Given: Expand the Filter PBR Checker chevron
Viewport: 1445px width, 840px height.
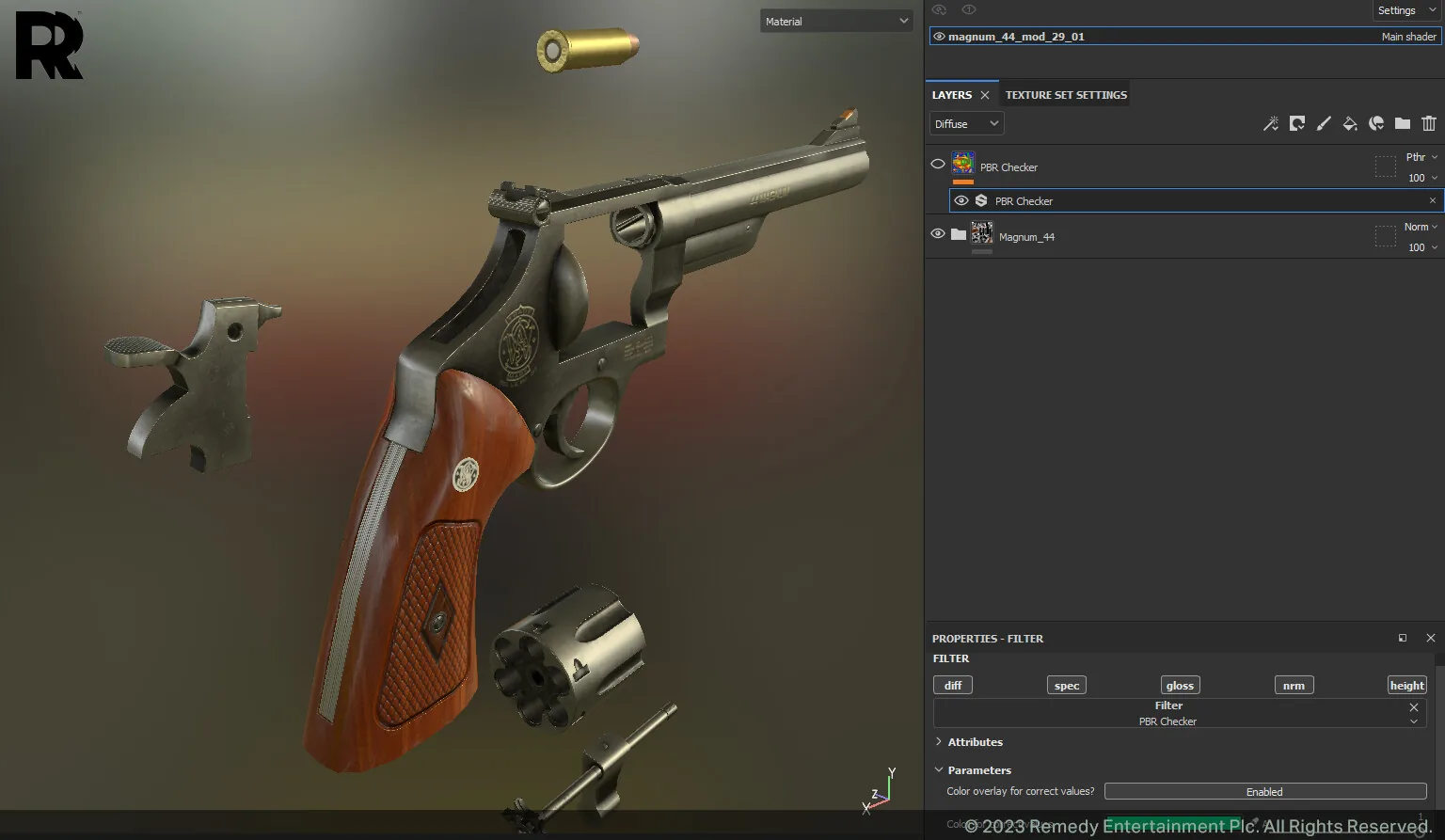Looking at the screenshot, I should pyautogui.click(x=1413, y=721).
